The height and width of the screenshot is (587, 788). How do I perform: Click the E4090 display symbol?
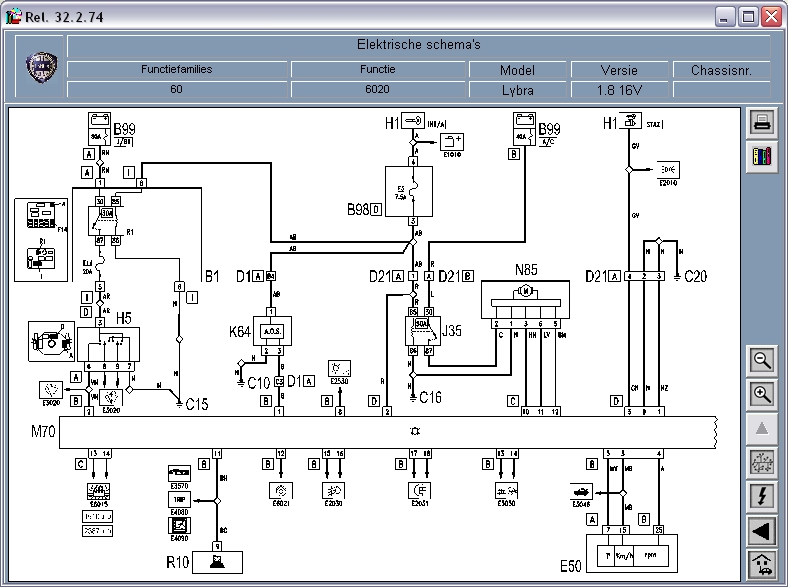(x=179, y=526)
